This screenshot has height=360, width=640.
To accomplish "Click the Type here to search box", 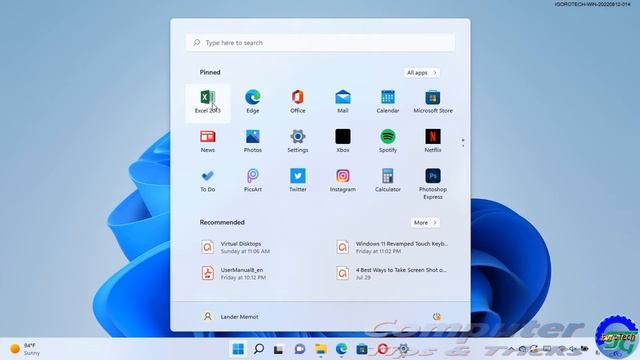I will (320, 43).
